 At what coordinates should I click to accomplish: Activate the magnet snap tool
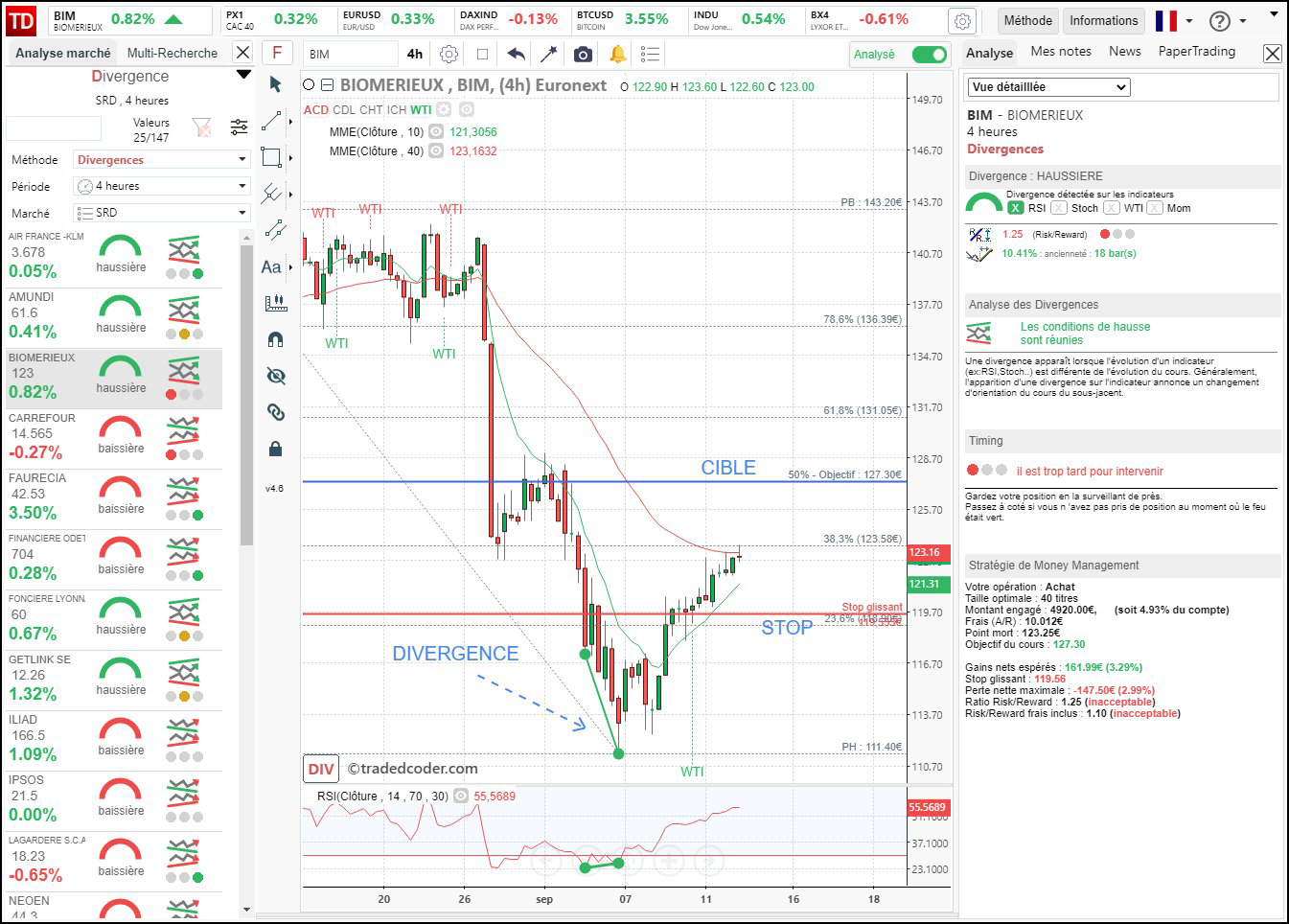coord(275,339)
